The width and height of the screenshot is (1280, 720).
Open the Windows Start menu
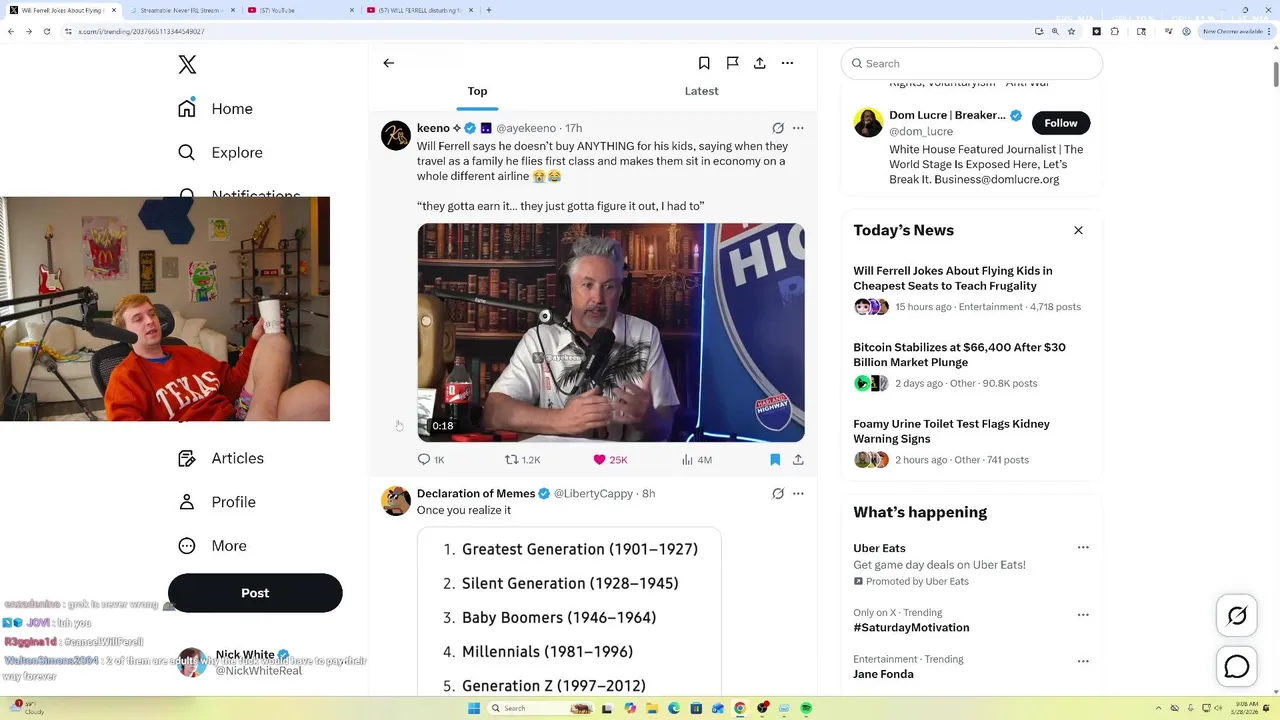(475, 708)
